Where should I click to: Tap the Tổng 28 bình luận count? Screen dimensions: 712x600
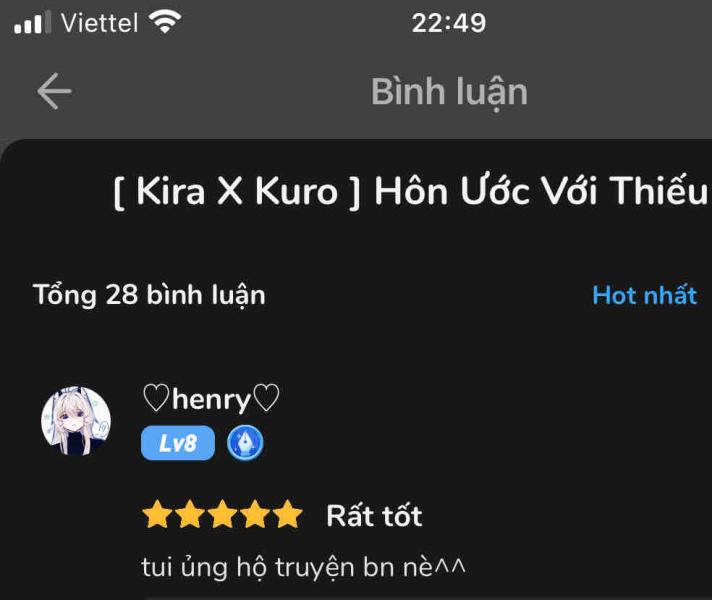pyautogui.click(x=149, y=295)
